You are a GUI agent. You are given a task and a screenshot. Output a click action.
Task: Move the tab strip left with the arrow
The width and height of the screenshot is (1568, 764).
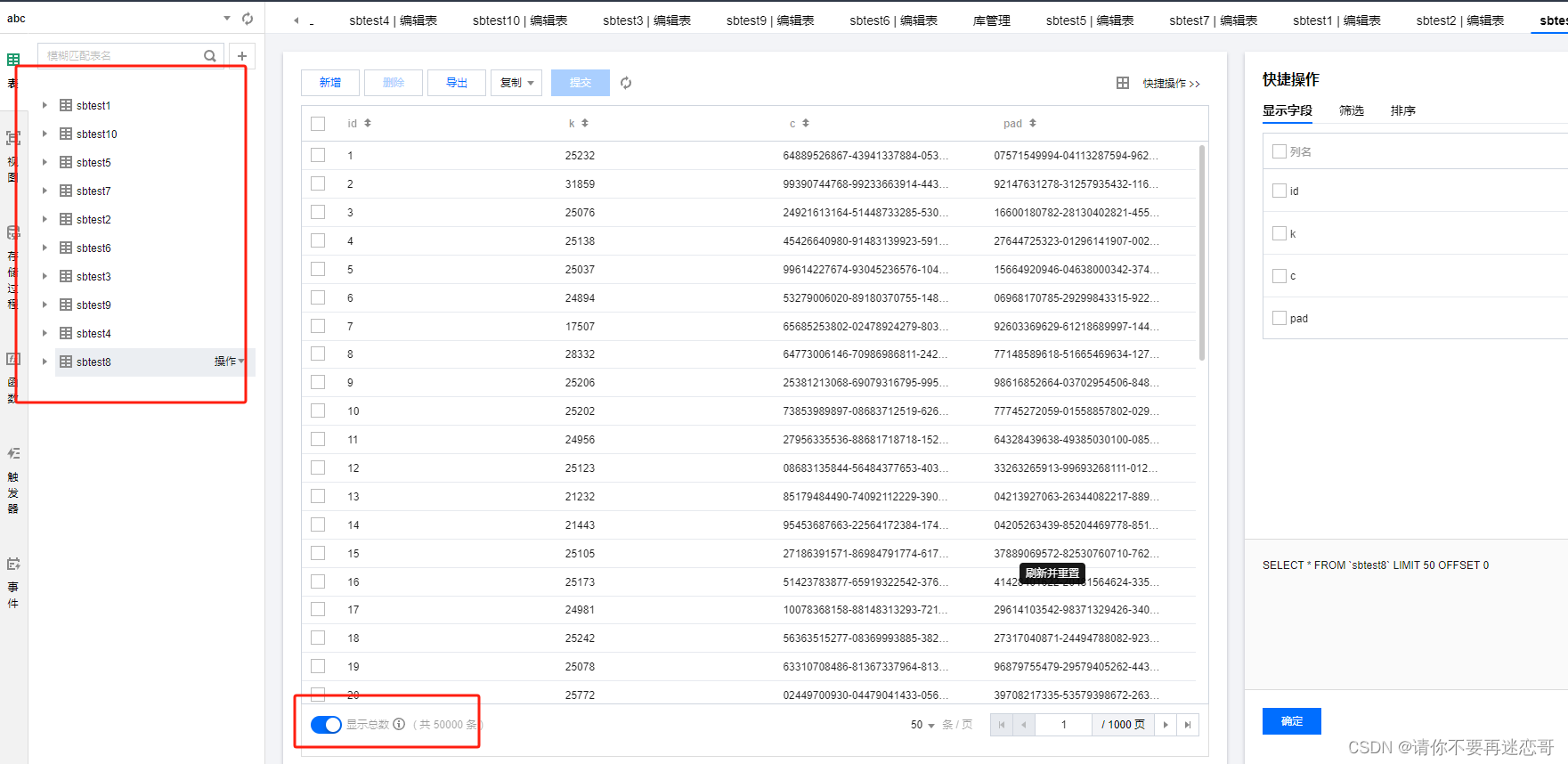[x=297, y=20]
